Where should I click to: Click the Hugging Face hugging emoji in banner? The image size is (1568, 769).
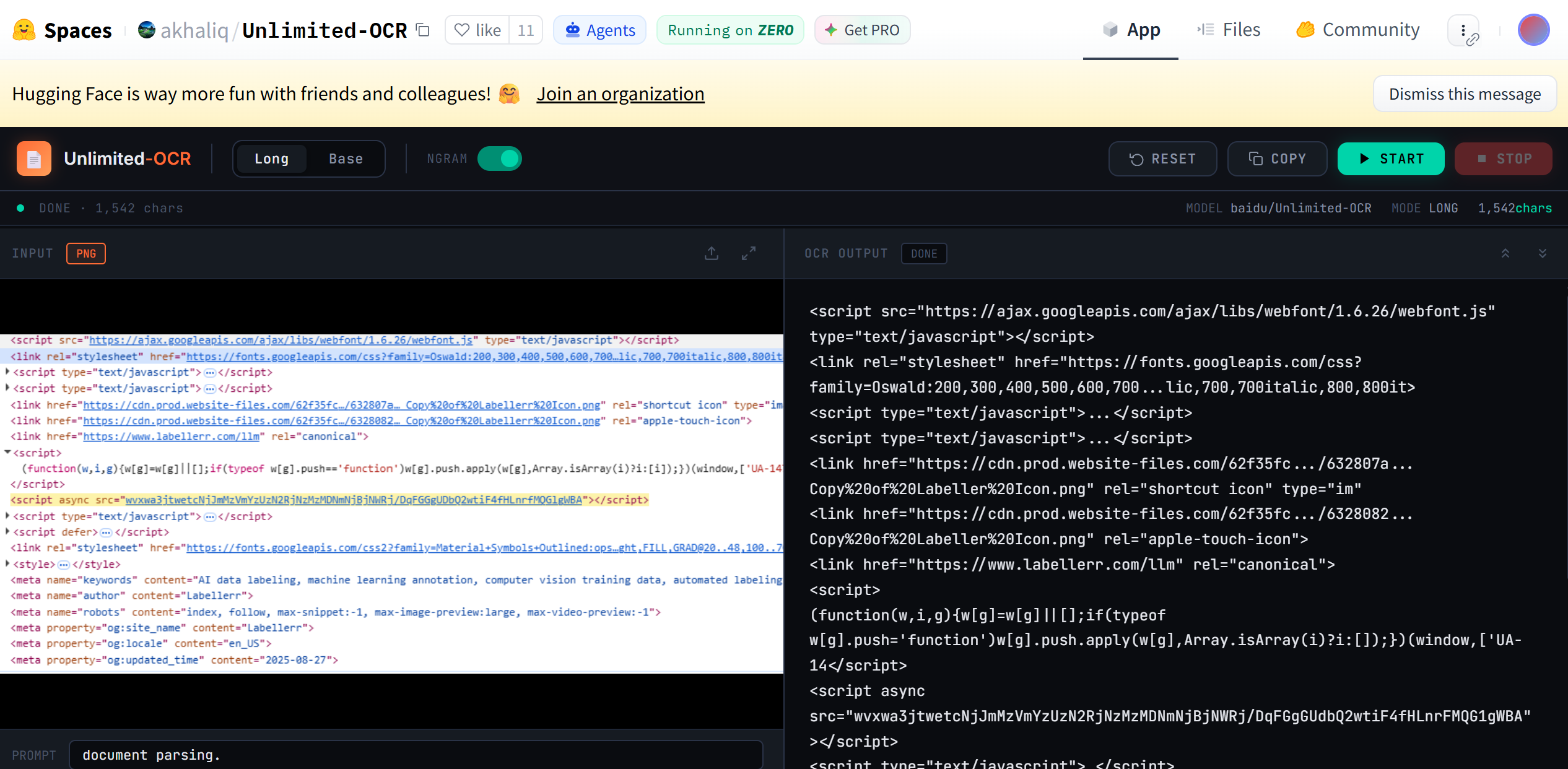pos(509,93)
